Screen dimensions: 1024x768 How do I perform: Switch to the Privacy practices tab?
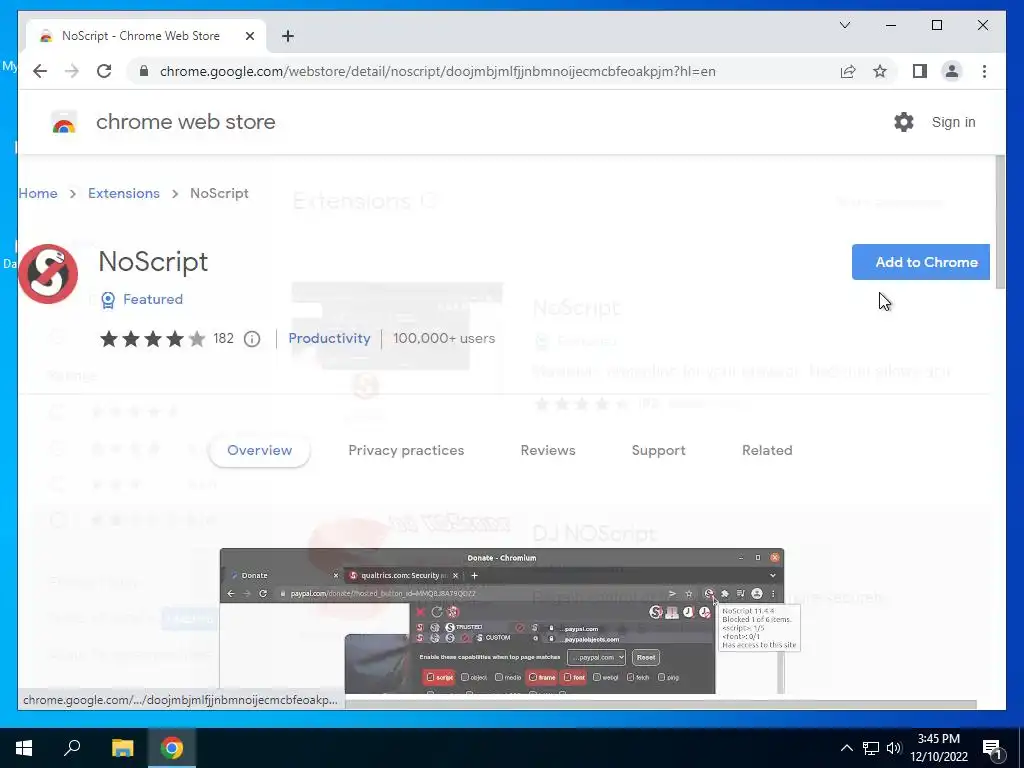pos(406,450)
